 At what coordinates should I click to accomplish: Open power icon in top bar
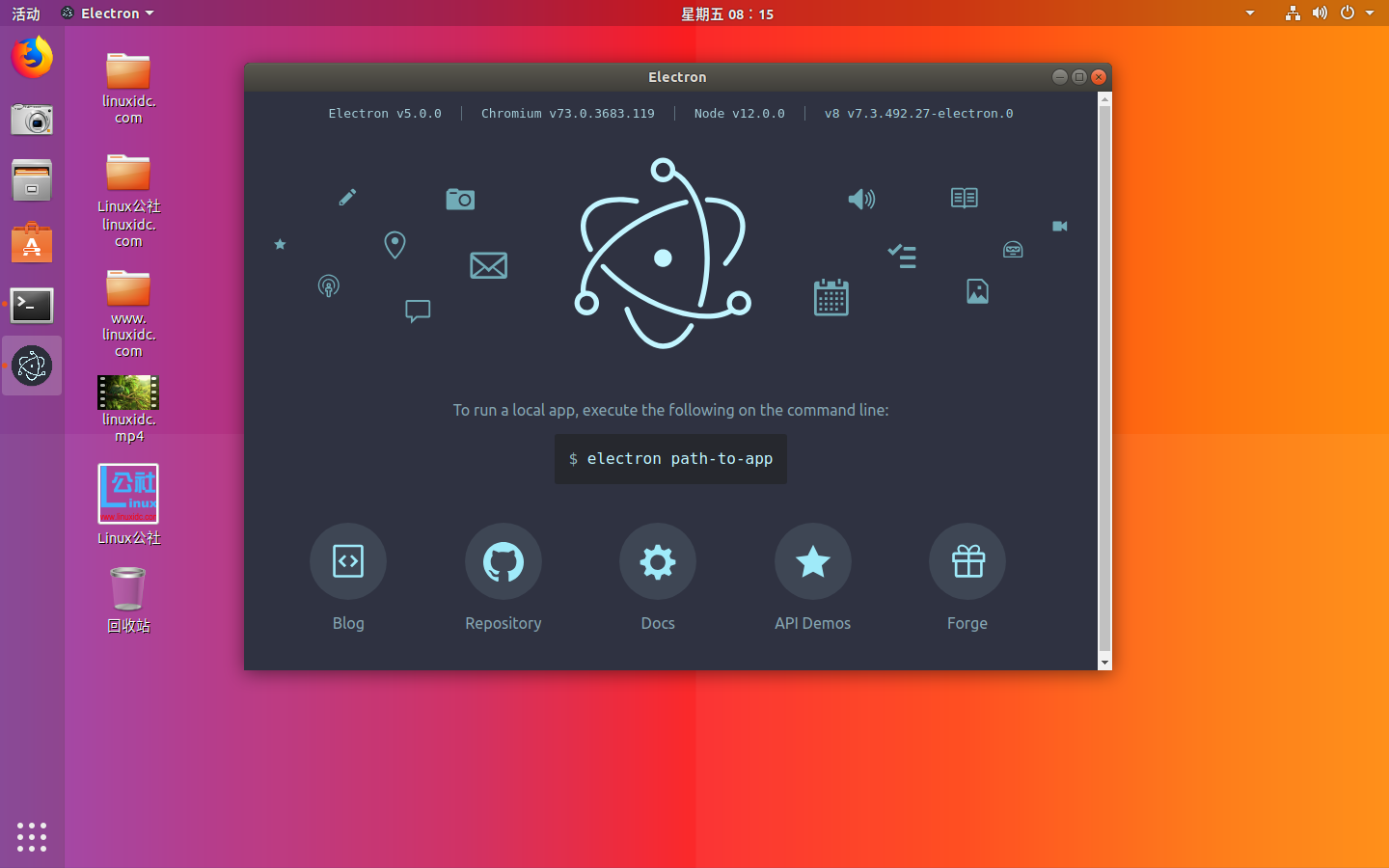coord(1348,14)
